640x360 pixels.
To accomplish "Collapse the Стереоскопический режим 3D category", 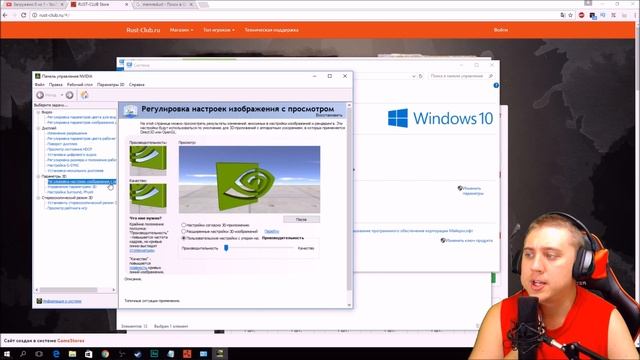I will pyautogui.click(x=38, y=198).
